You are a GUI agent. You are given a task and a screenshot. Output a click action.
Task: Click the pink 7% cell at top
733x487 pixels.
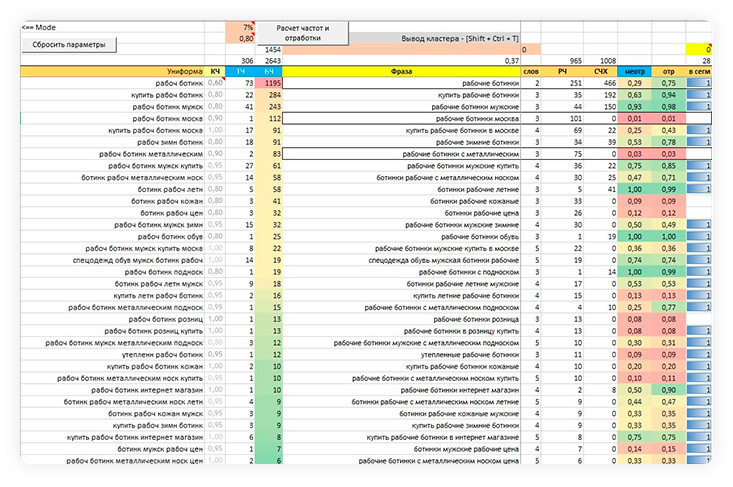(x=241, y=27)
